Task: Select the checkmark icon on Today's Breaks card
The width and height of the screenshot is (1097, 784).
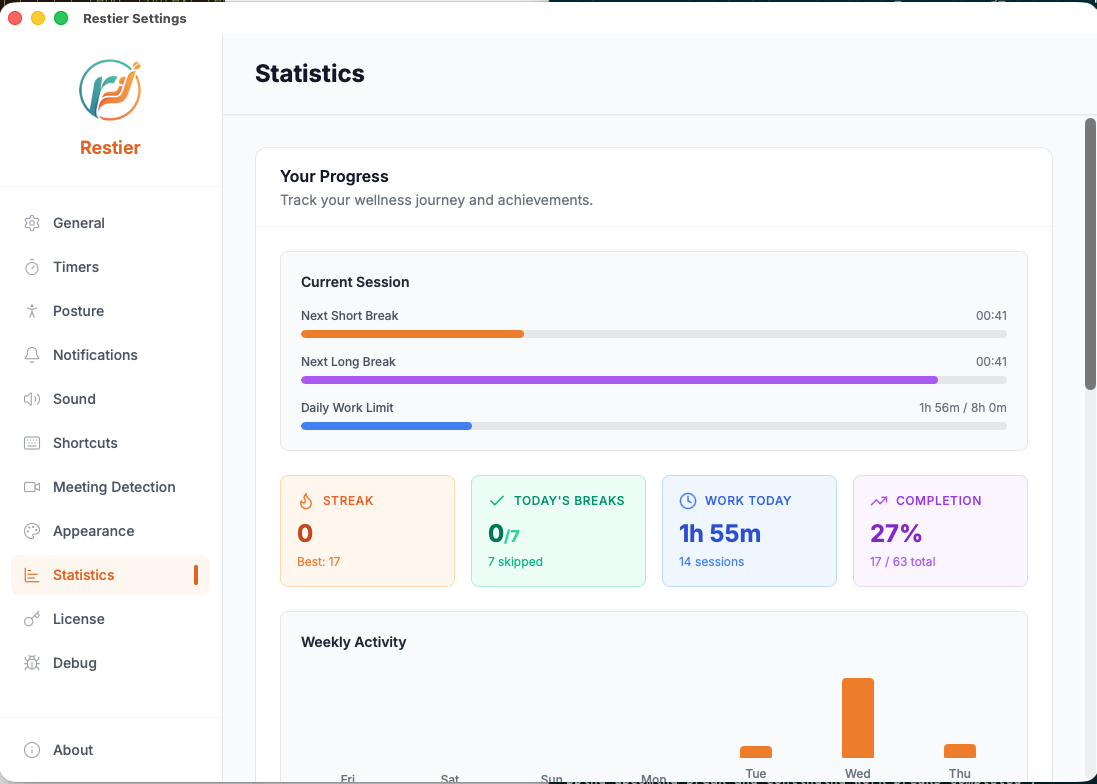Action: pos(495,500)
